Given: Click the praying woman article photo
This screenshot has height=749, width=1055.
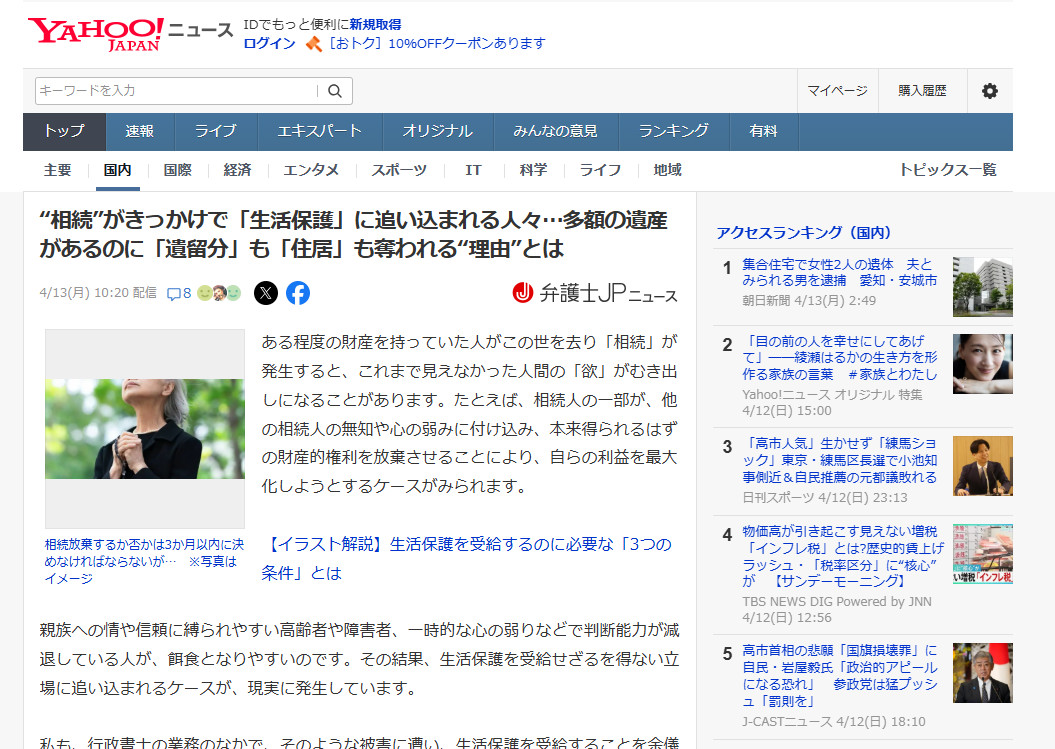Looking at the screenshot, I should click(145, 428).
